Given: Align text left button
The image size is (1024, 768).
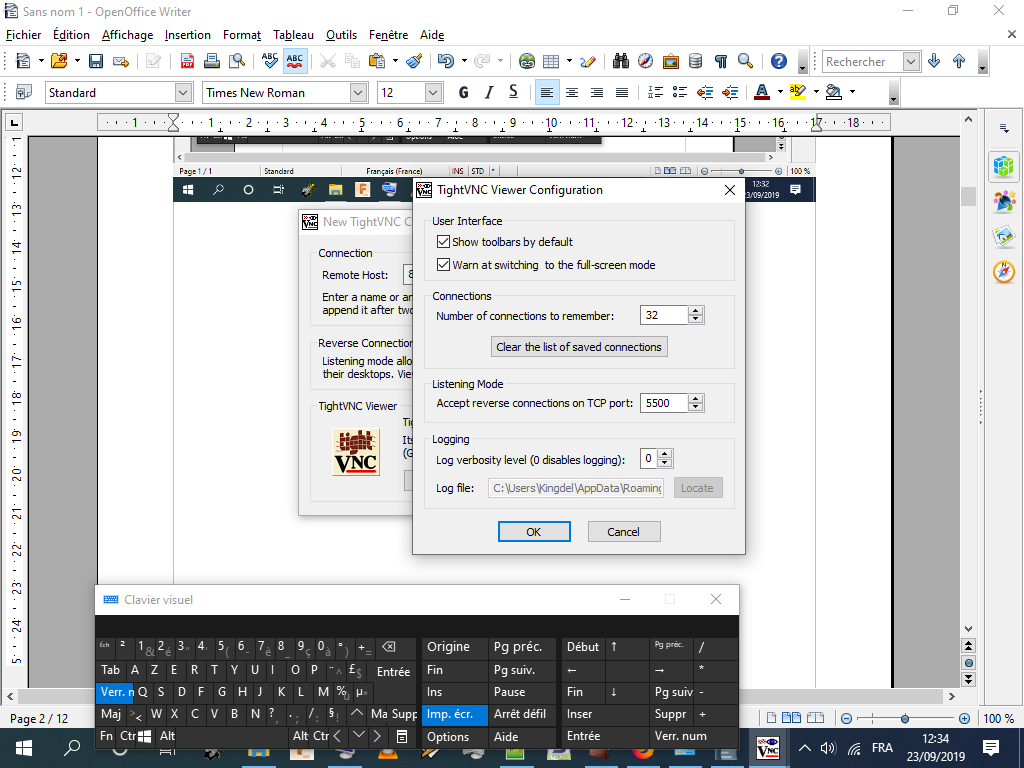Looking at the screenshot, I should click(x=547, y=93).
